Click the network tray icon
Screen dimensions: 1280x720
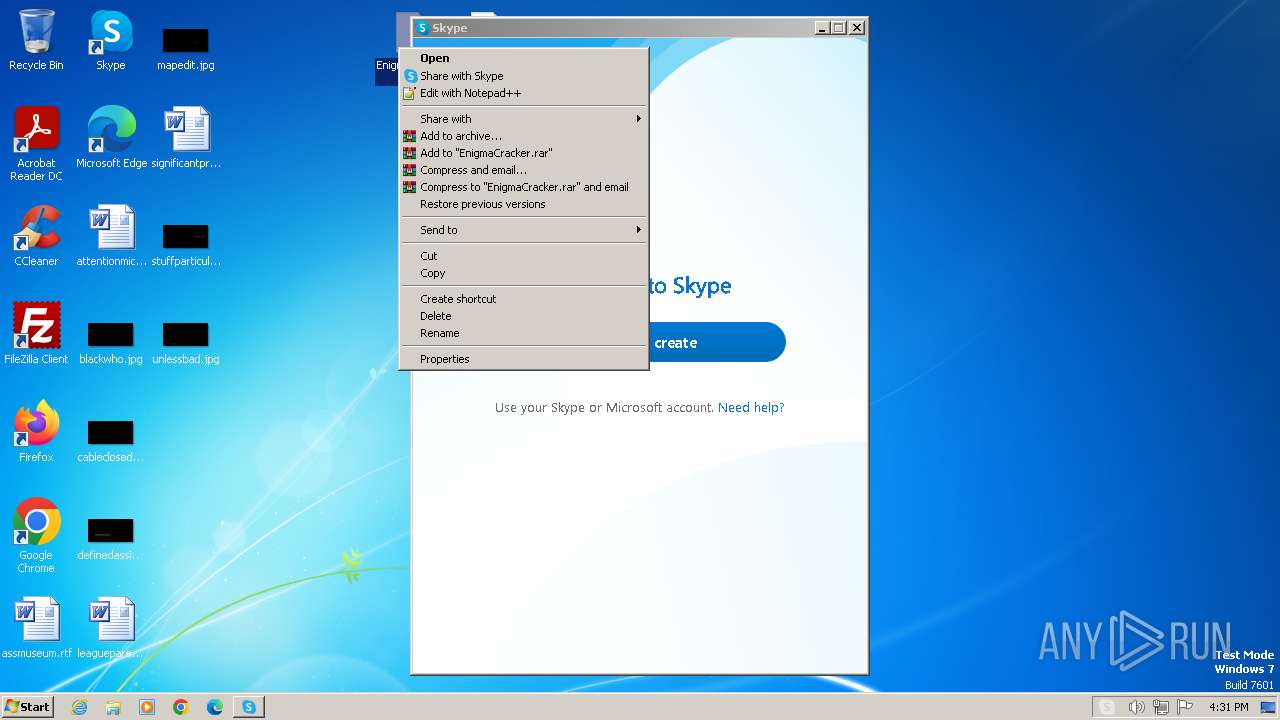point(1161,707)
